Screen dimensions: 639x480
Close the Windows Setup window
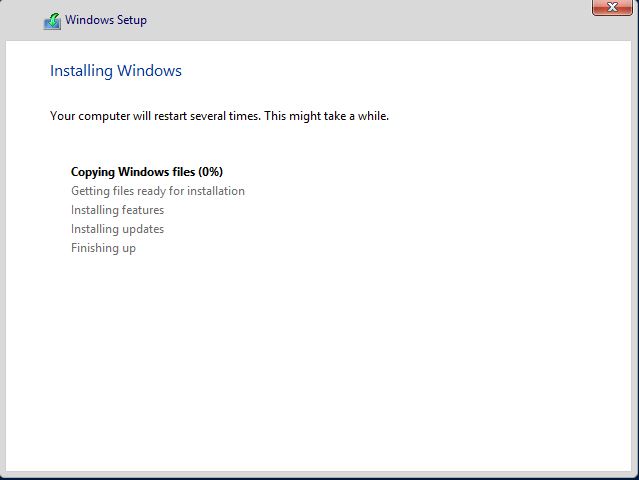pyautogui.click(x=612, y=7)
